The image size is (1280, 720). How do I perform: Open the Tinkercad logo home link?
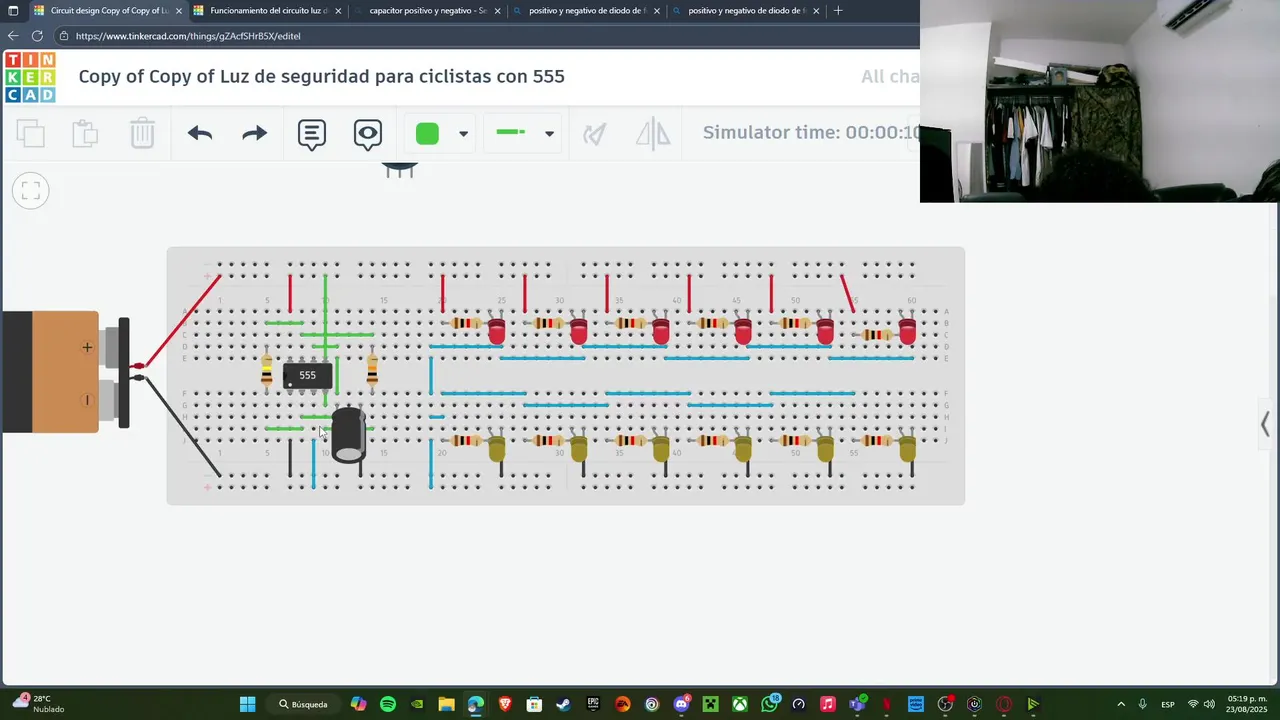click(x=30, y=77)
